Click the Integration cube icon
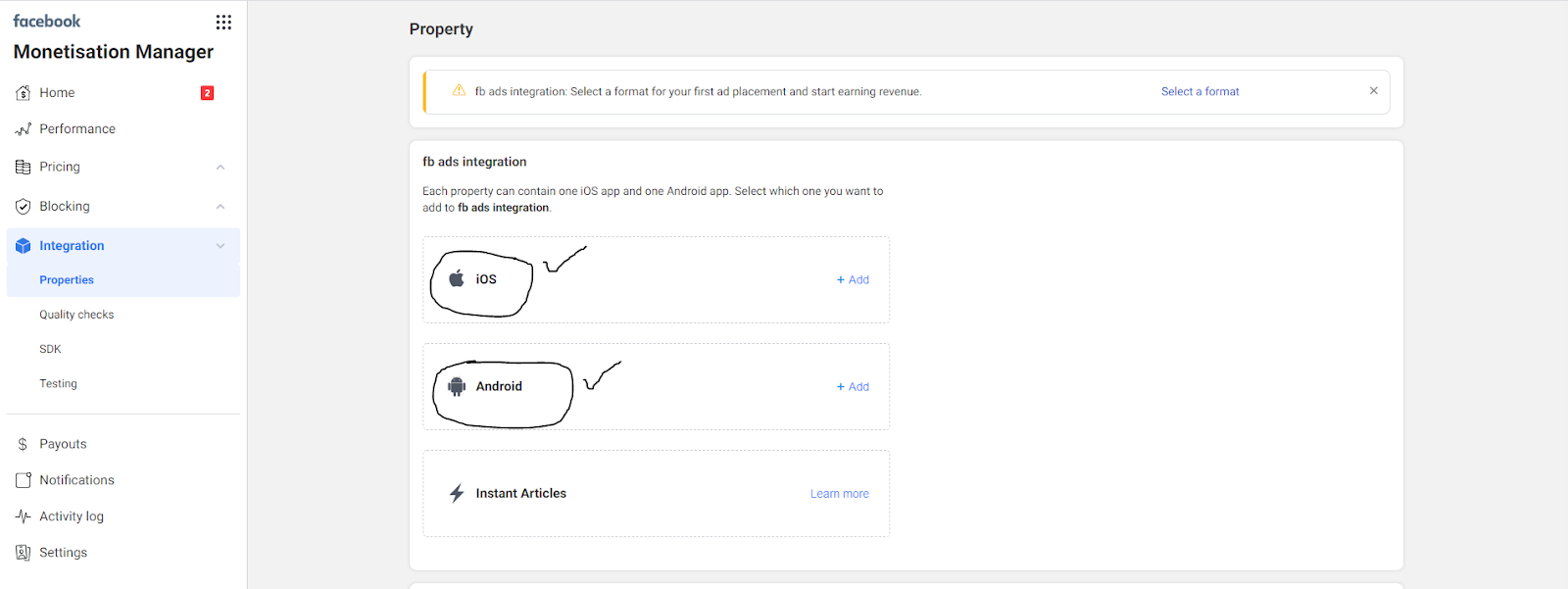1568x589 pixels. (x=24, y=246)
